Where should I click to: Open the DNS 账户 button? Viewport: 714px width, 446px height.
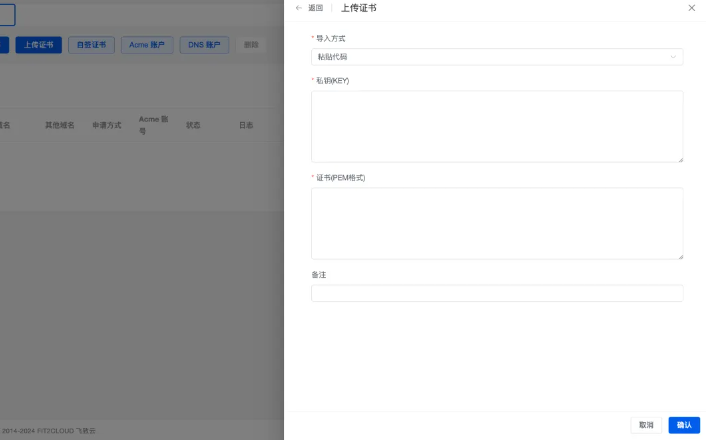204,45
